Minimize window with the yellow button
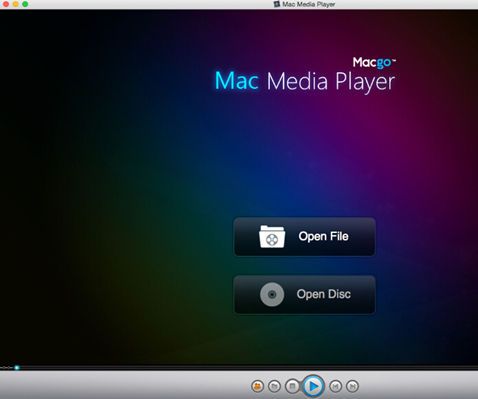The height and width of the screenshot is (399, 478). click(15, 4)
